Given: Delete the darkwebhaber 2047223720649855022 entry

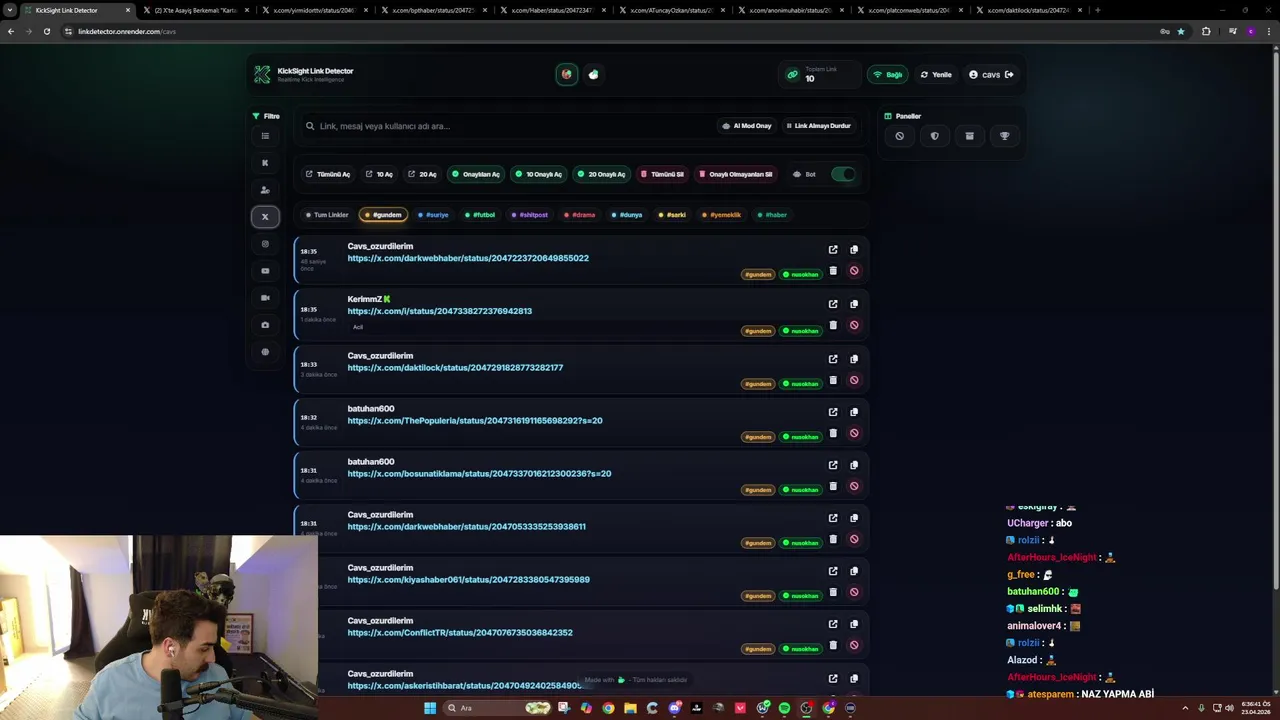Looking at the screenshot, I should click(833, 271).
